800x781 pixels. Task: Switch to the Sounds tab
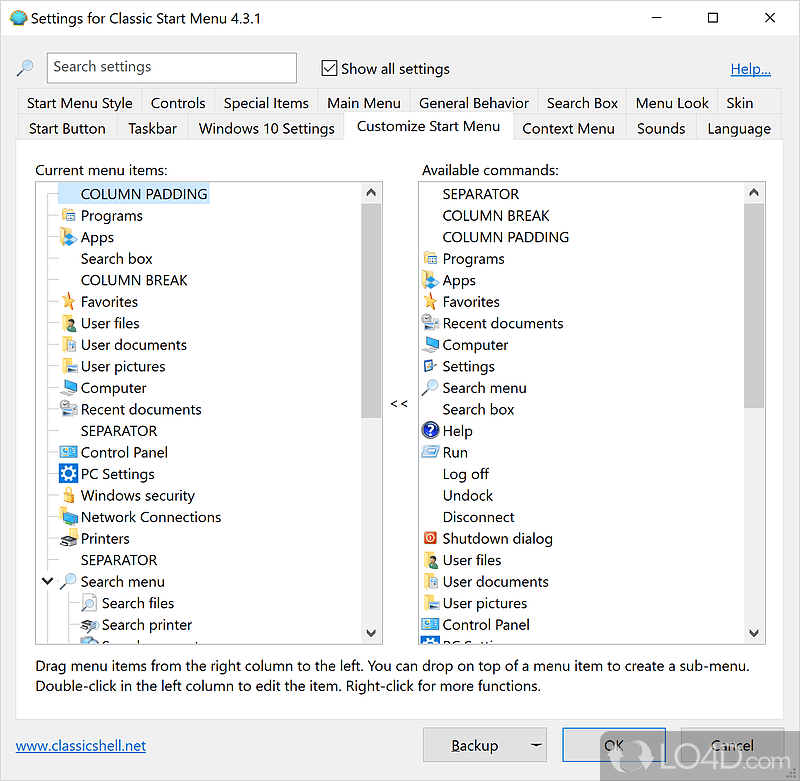coord(661,129)
